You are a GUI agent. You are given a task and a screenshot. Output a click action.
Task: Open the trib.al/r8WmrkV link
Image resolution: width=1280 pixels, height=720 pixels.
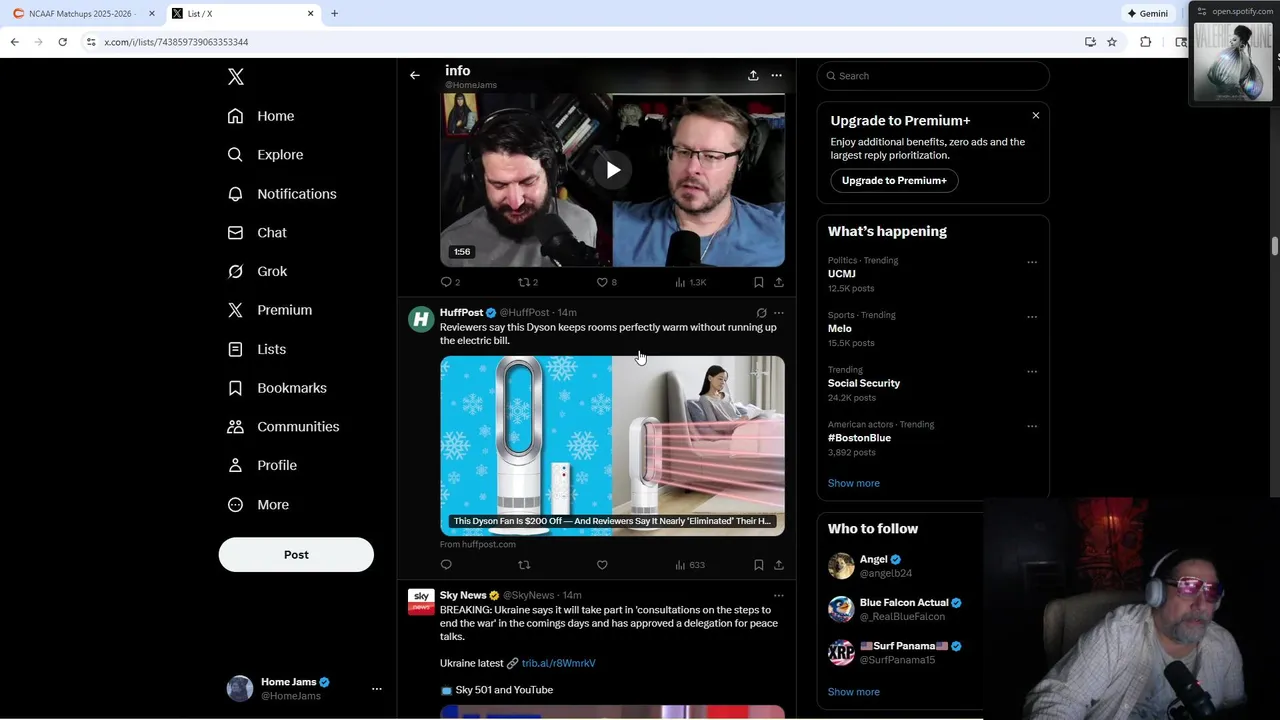pyautogui.click(x=558, y=663)
